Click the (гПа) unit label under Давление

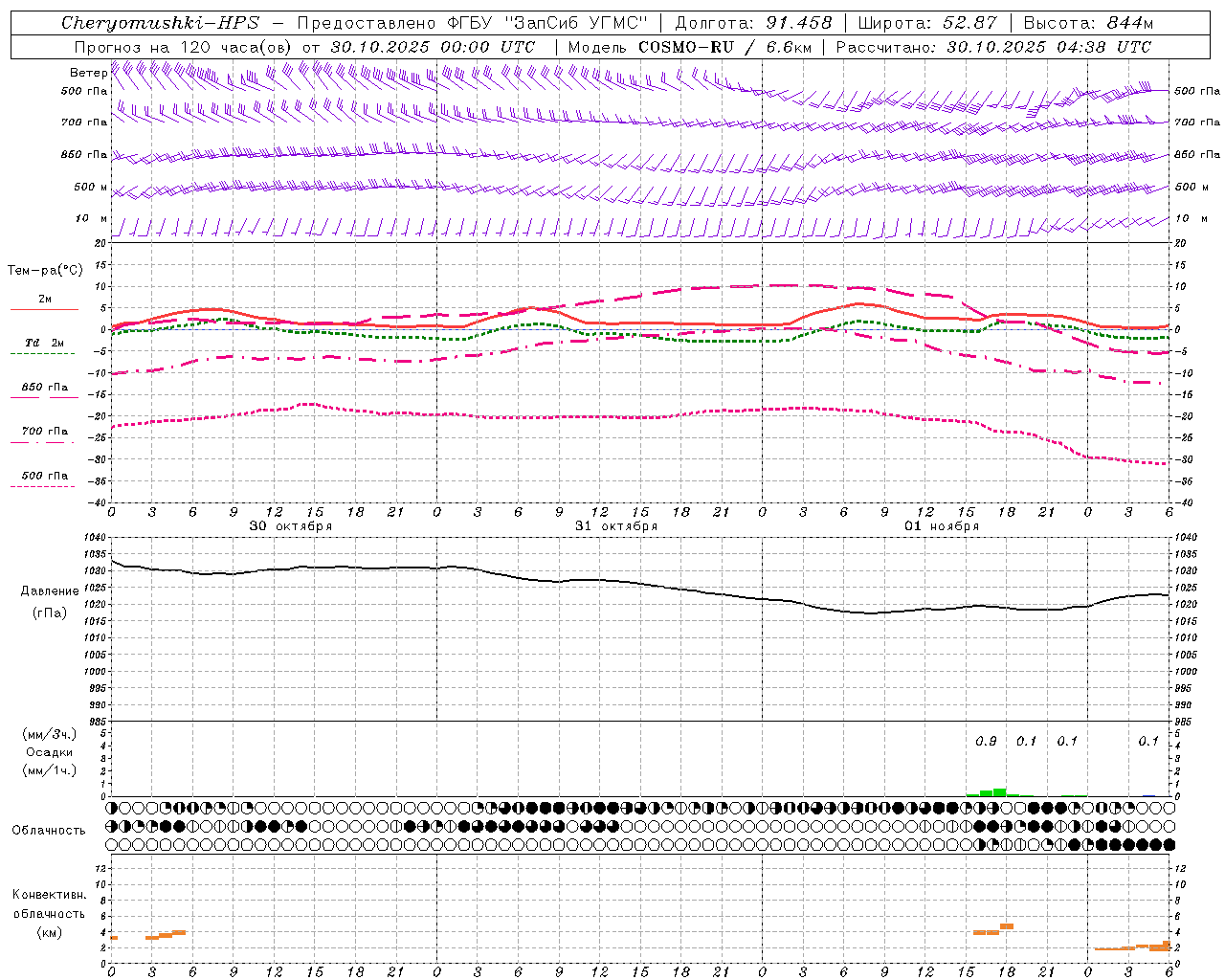click(x=49, y=612)
